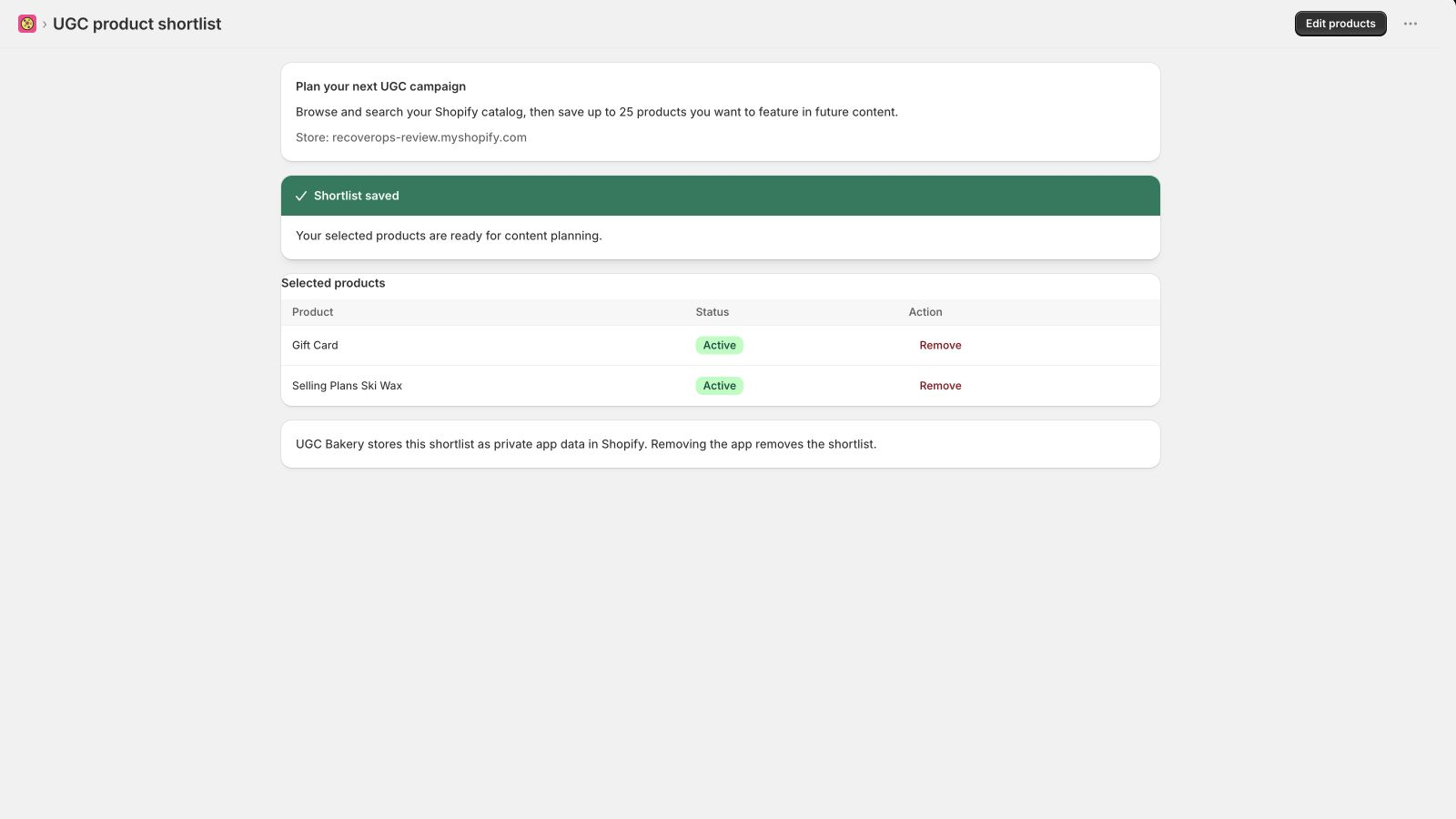Click the Action column header
The image size is (1456, 819).
(925, 312)
